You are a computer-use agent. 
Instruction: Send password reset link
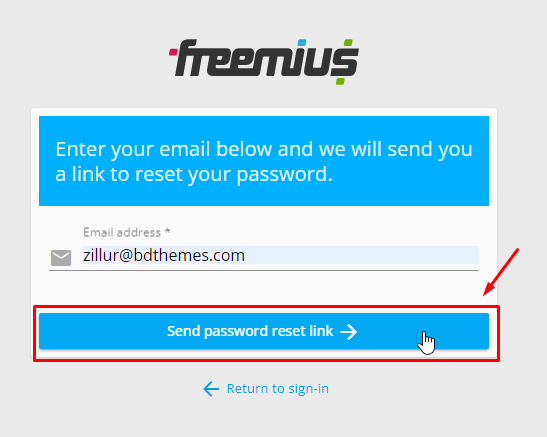pos(264,331)
